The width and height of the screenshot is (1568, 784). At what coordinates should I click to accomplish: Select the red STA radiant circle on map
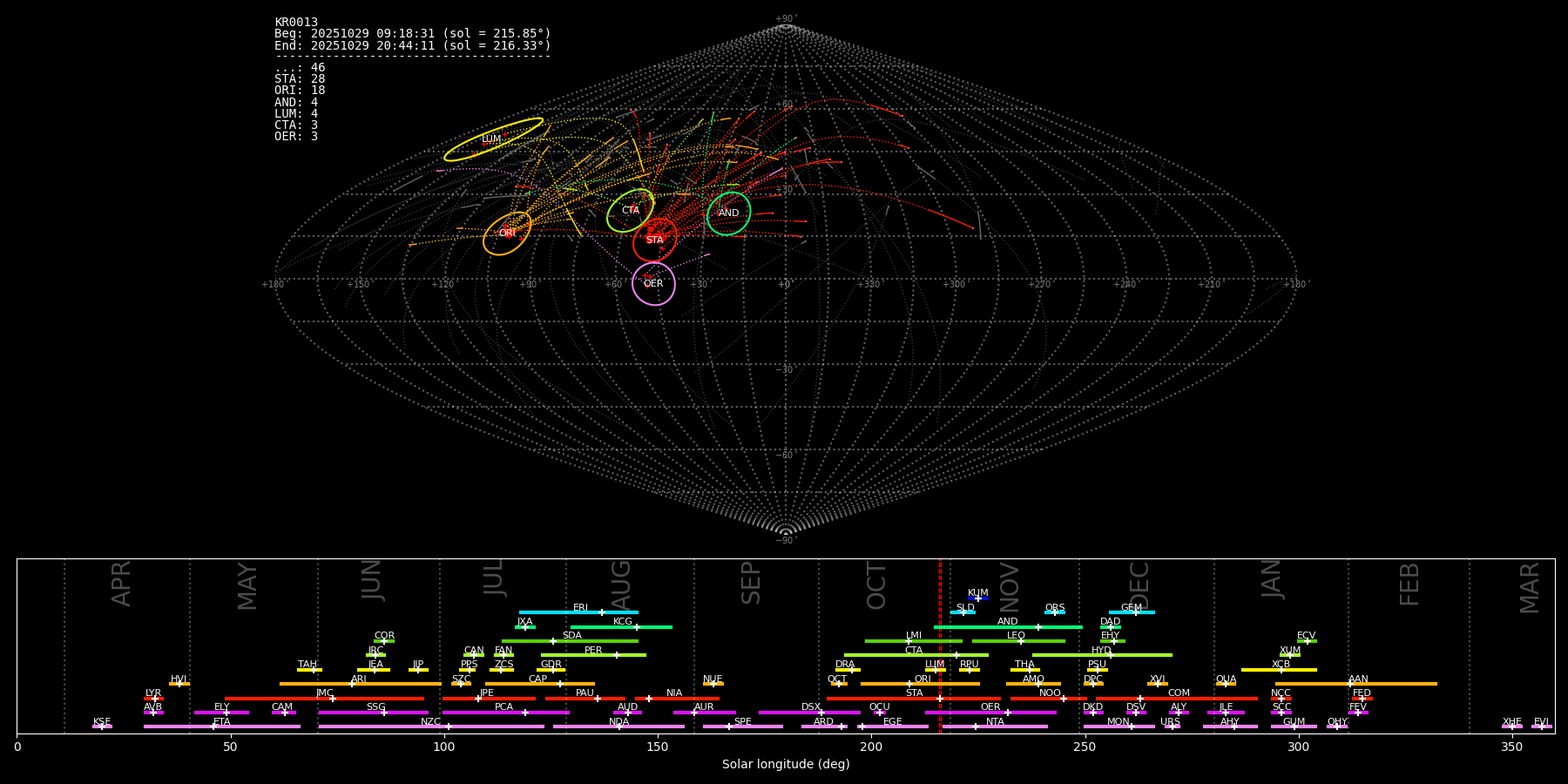[x=654, y=240]
